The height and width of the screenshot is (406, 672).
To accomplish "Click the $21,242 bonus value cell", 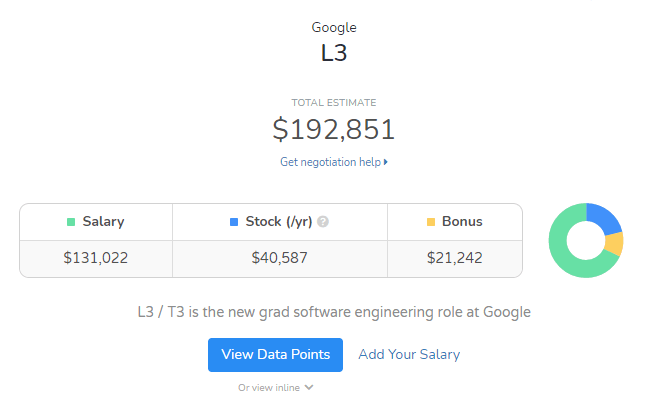I will [x=455, y=258].
